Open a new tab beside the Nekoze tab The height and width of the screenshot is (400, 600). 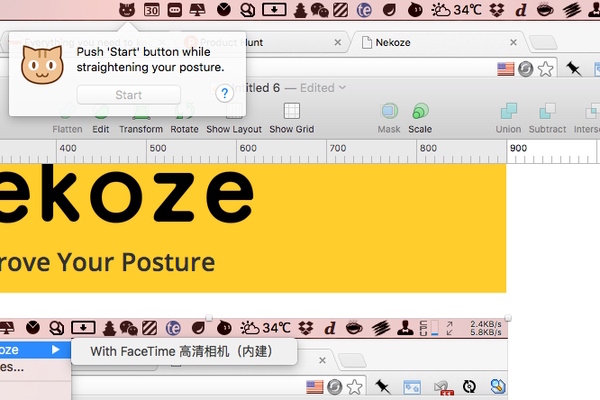pyautogui.click(x=543, y=43)
